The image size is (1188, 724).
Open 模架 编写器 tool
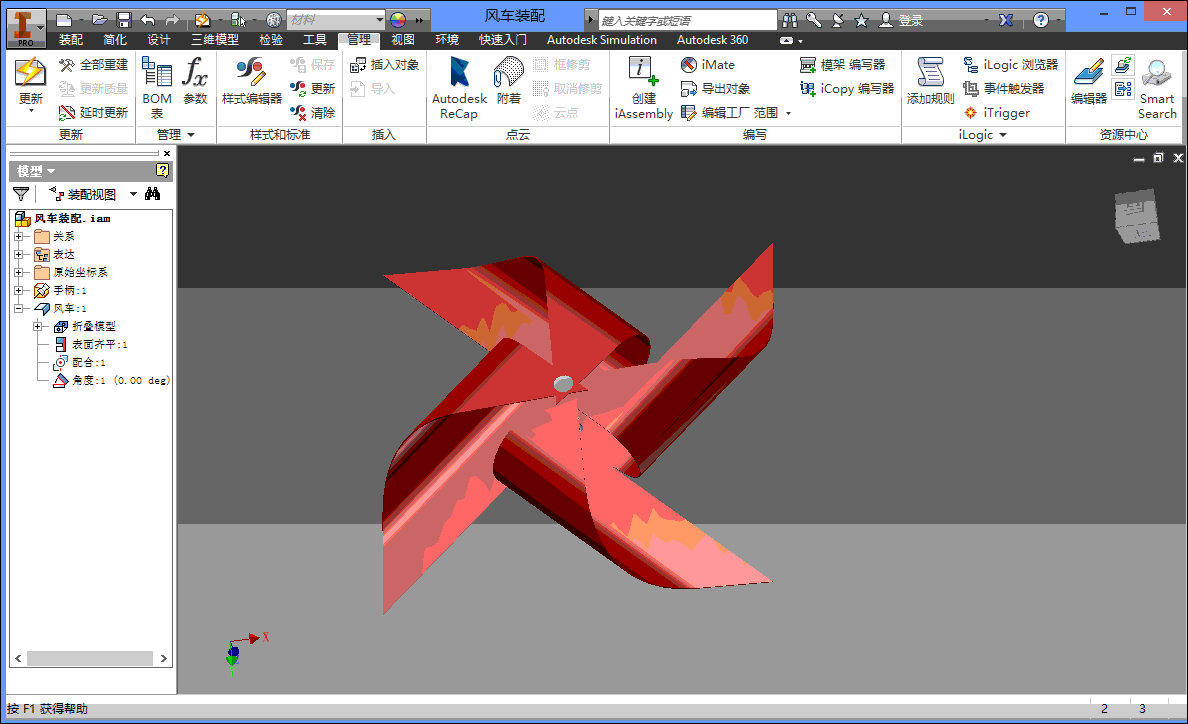[x=843, y=65]
